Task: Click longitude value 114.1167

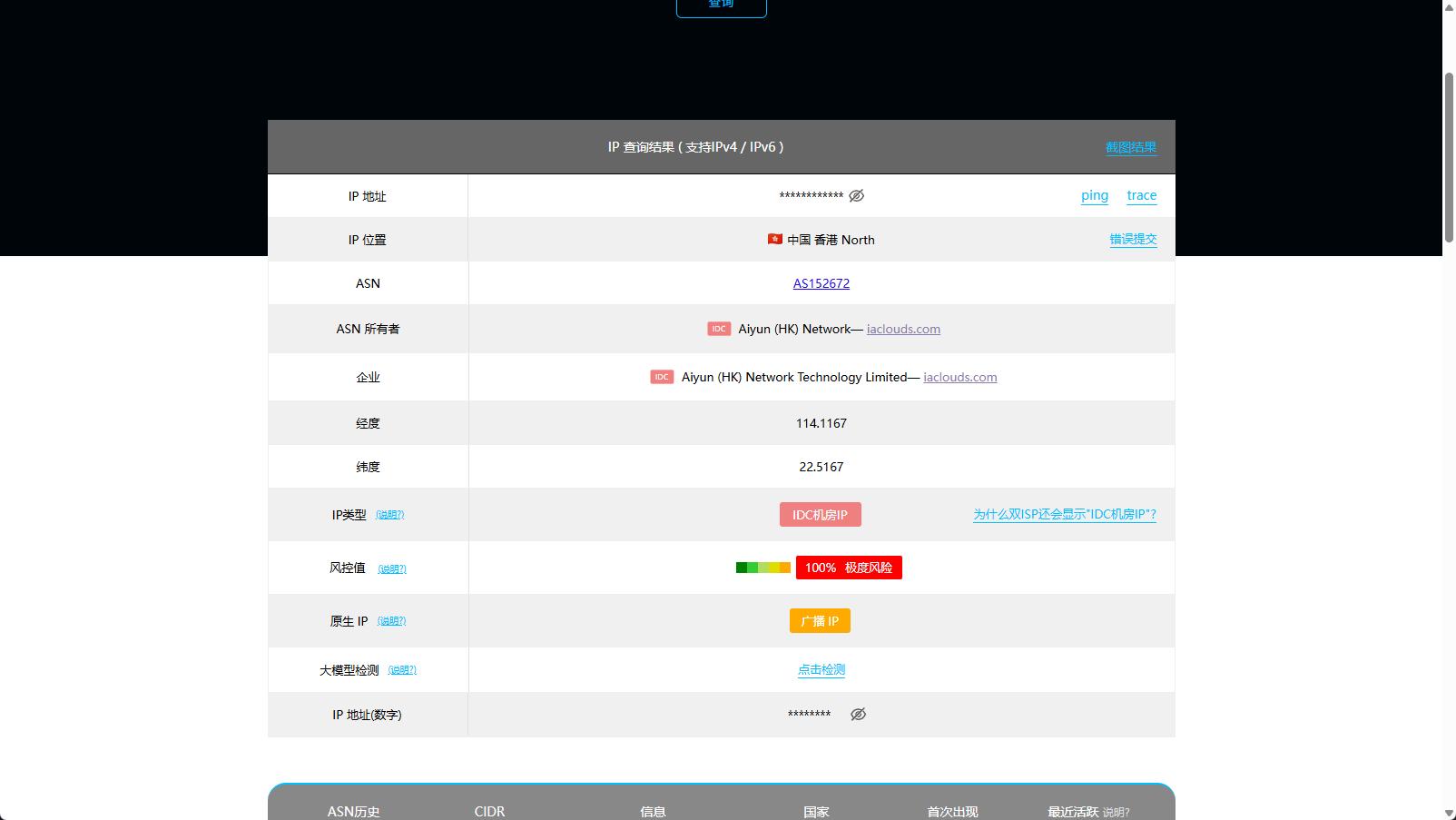Action: [821, 423]
